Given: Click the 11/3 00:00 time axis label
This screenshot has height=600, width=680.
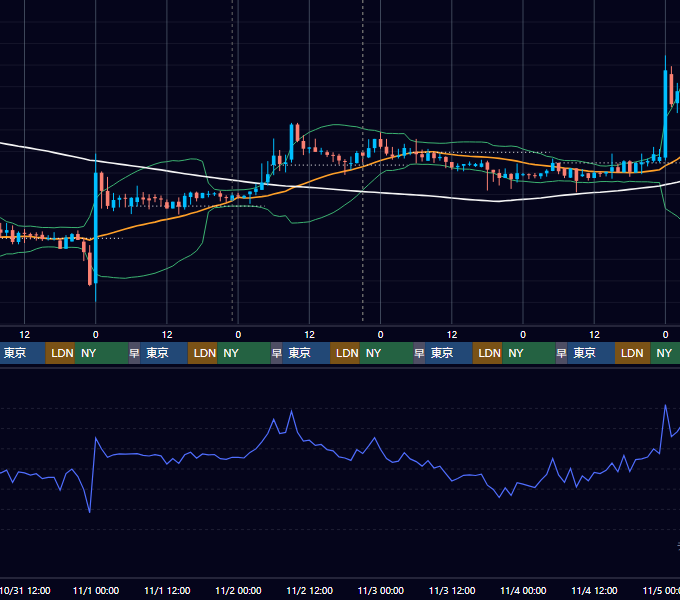Looking at the screenshot, I should point(380,590).
